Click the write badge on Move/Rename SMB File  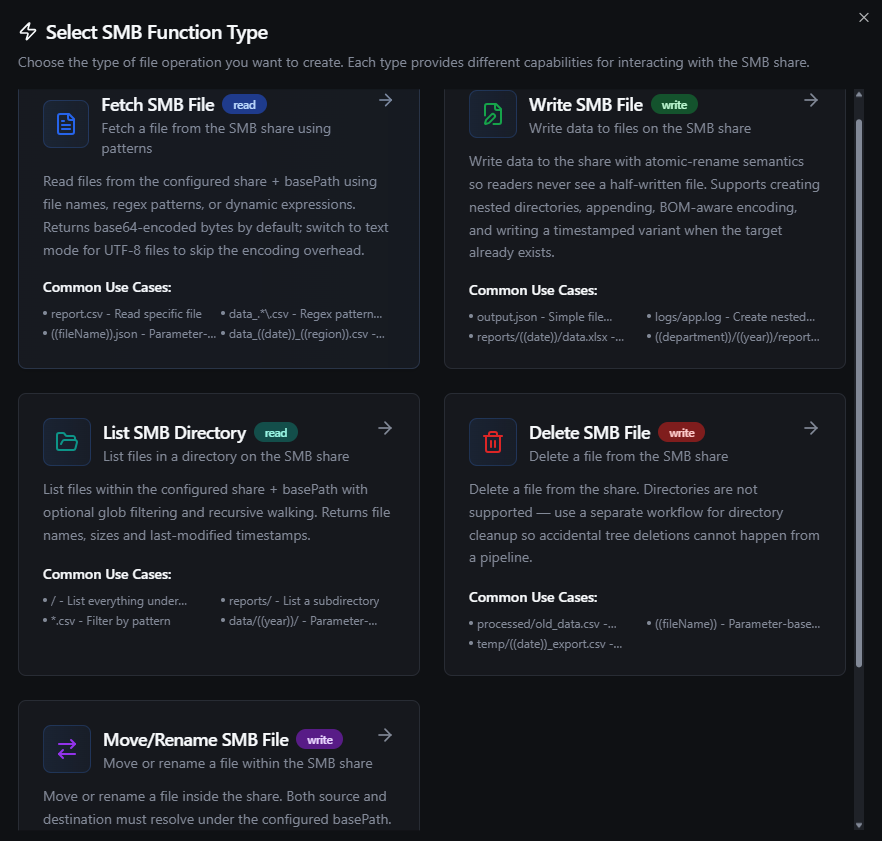320,740
